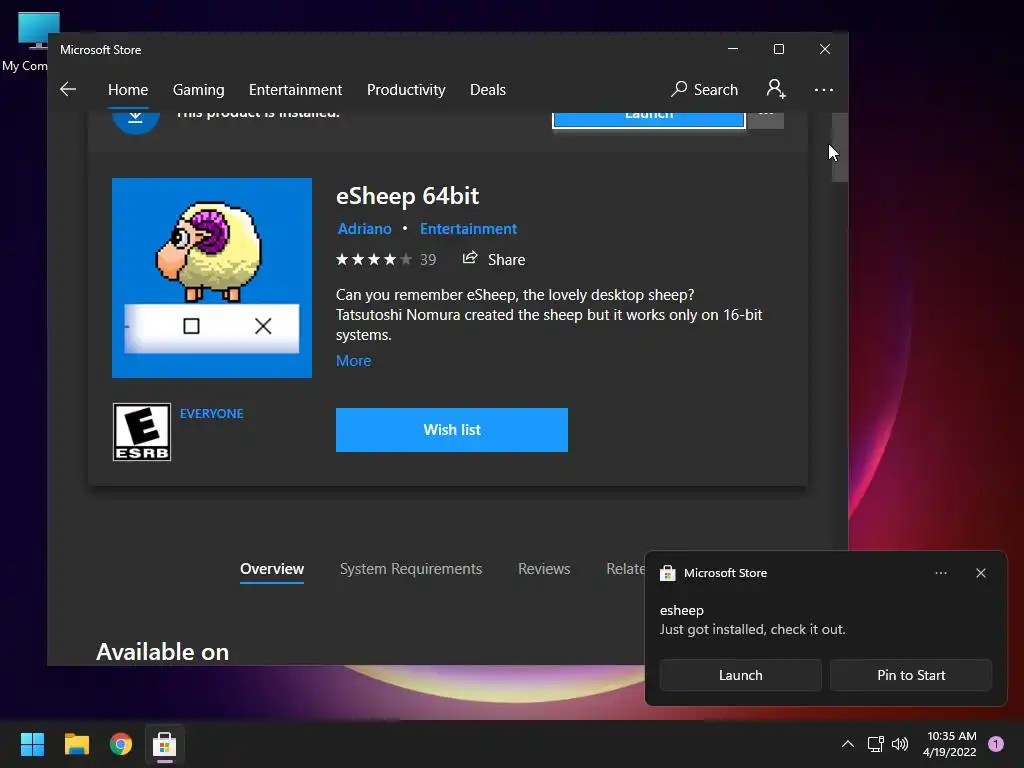Open the account sign-in icon
1024x768 pixels.
[776, 89]
